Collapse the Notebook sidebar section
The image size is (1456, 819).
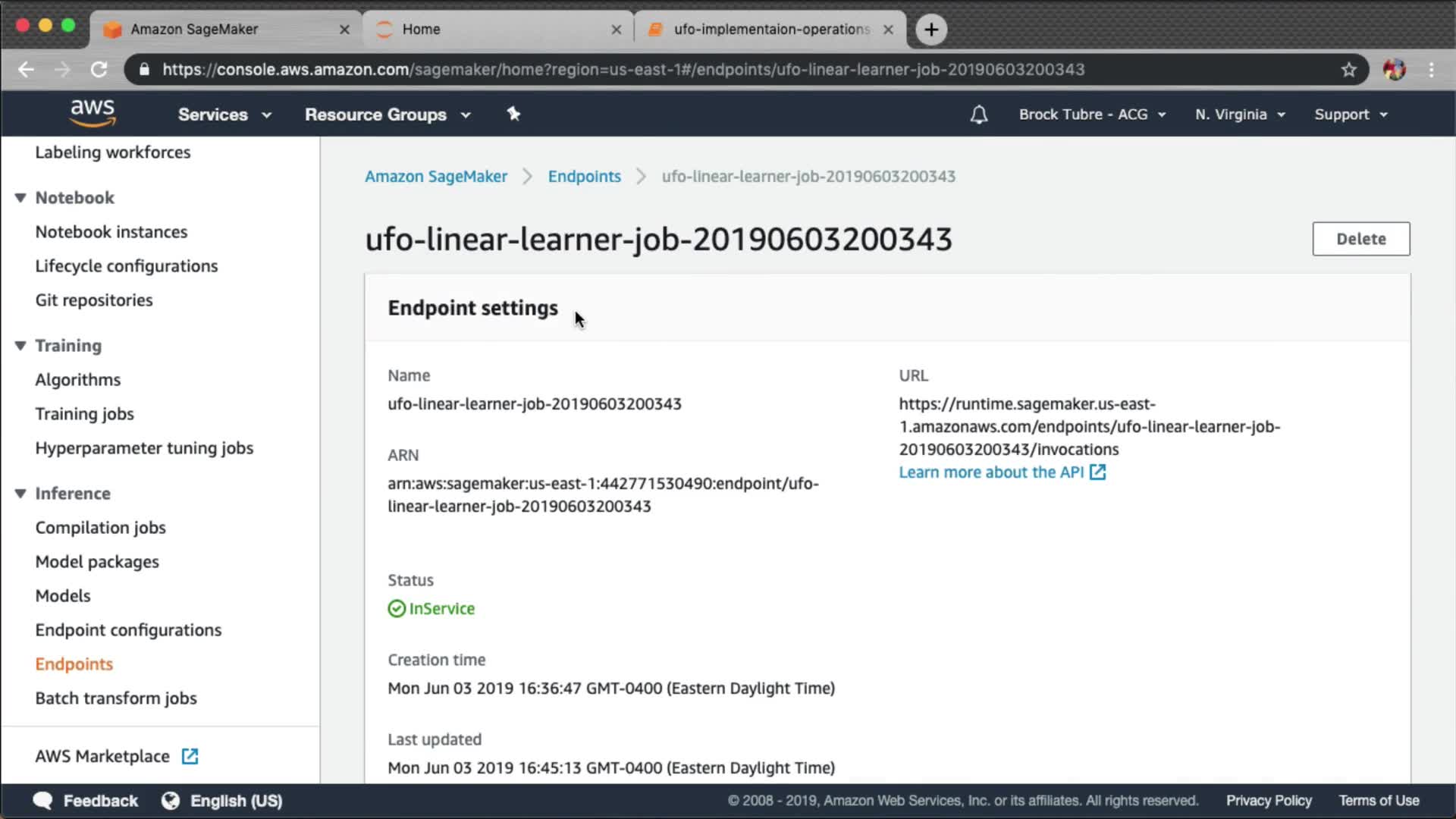(x=20, y=198)
